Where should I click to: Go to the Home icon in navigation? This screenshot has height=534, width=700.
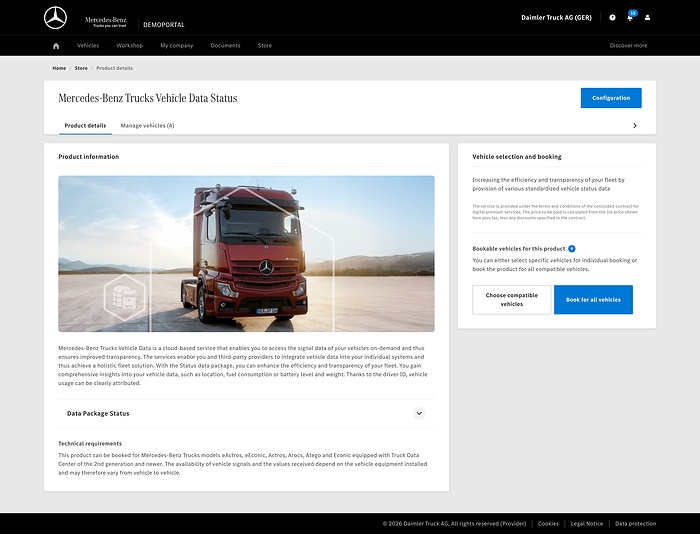pos(56,46)
